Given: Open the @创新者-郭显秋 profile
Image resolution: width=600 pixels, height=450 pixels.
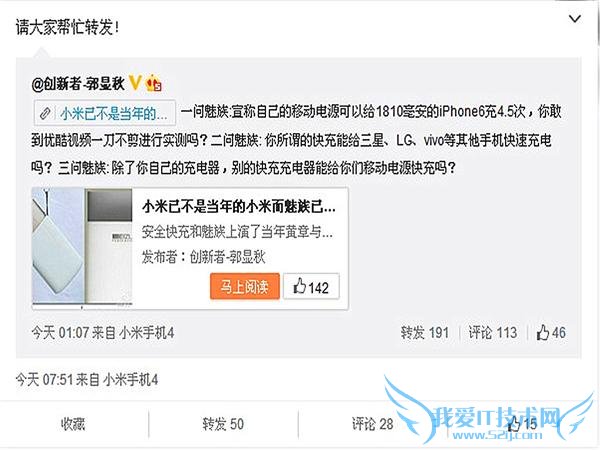Looking at the screenshot, I should (x=78, y=83).
